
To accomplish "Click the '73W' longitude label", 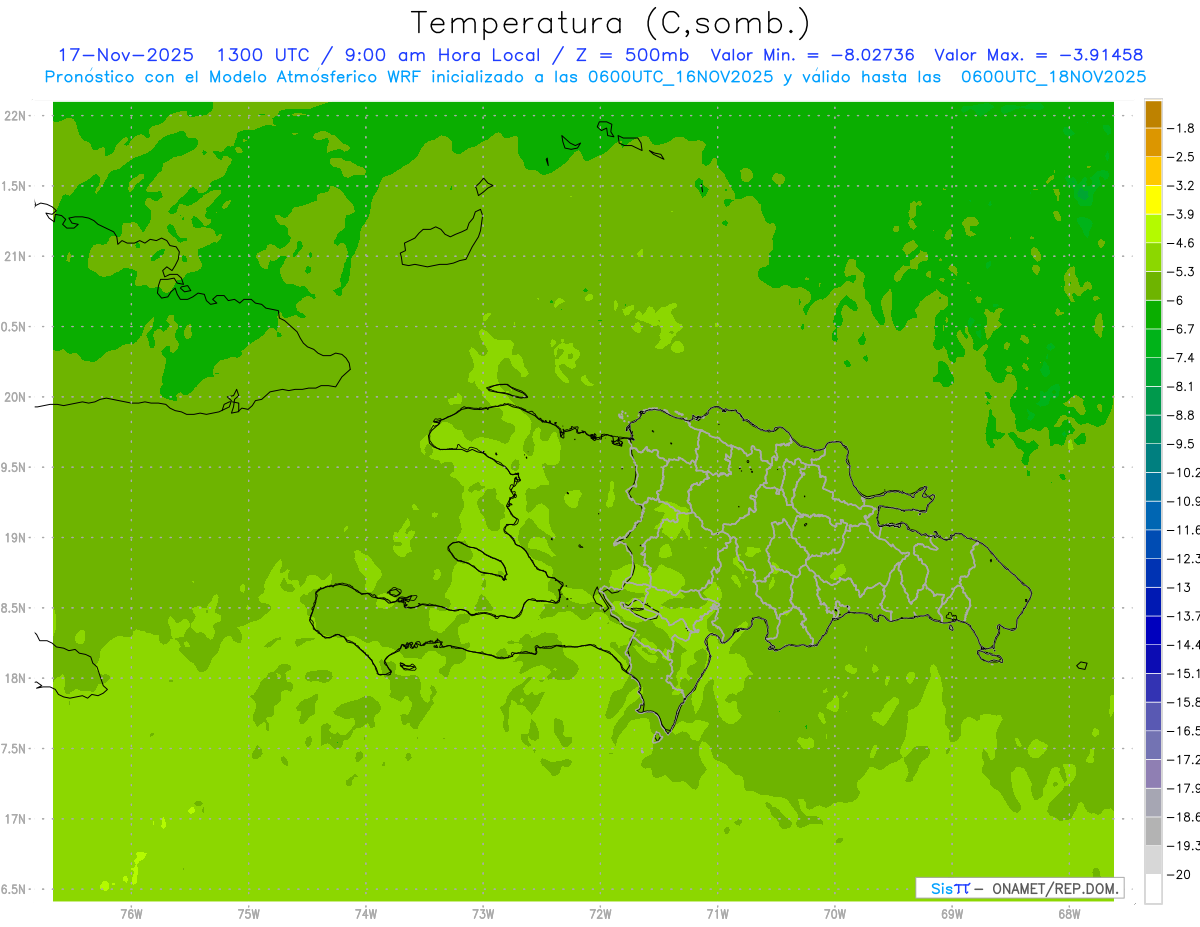I will click(x=483, y=914).
